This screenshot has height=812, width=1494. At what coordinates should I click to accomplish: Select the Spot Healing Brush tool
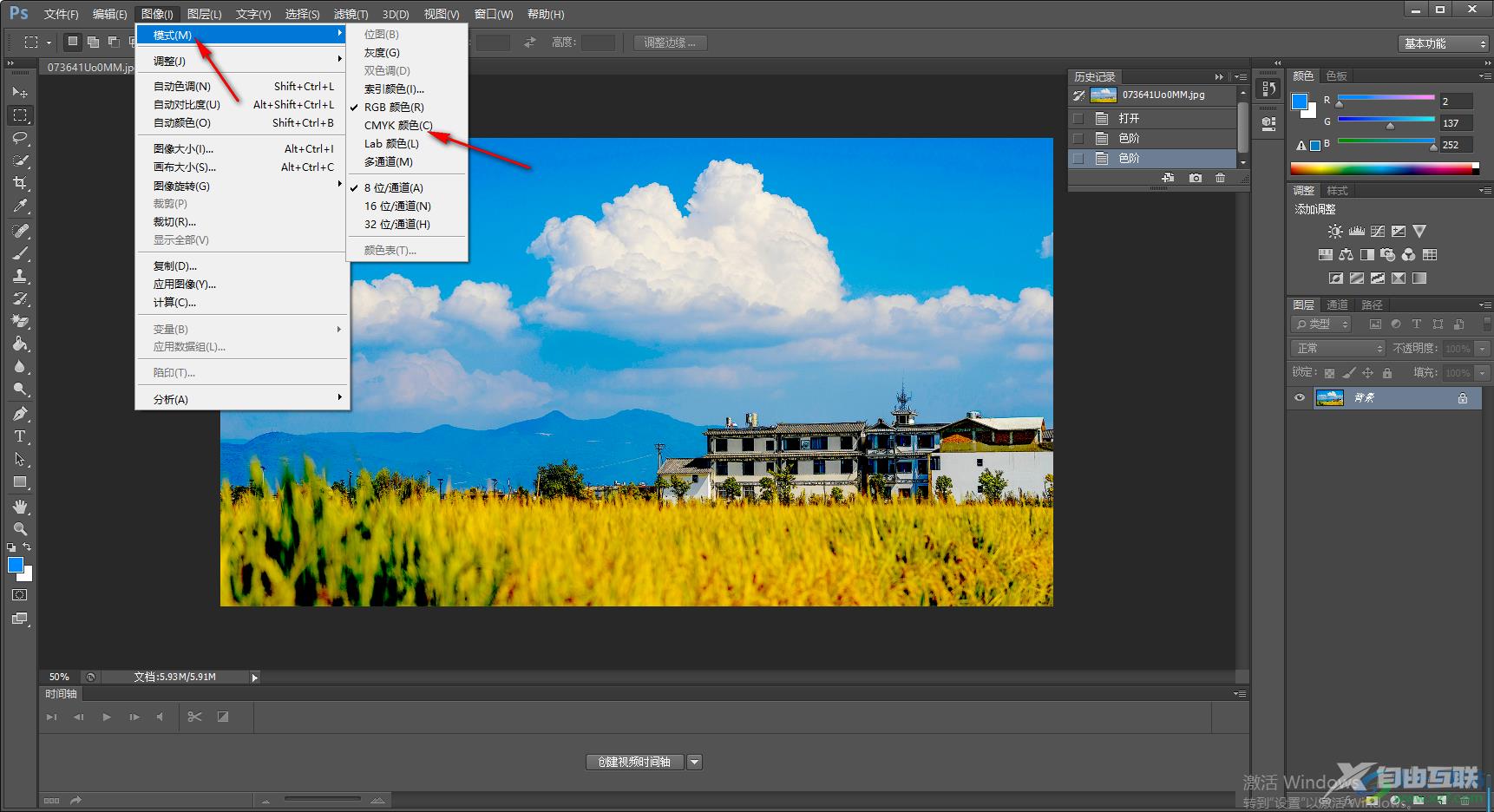click(x=20, y=231)
